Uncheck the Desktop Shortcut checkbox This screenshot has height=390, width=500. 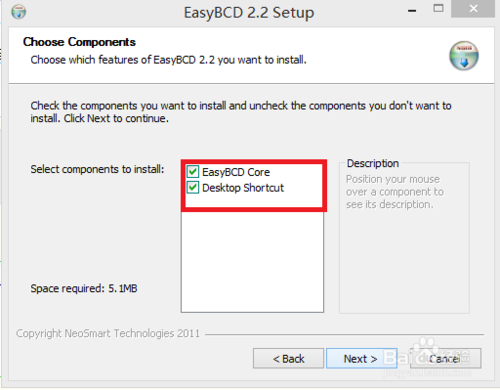point(193,187)
